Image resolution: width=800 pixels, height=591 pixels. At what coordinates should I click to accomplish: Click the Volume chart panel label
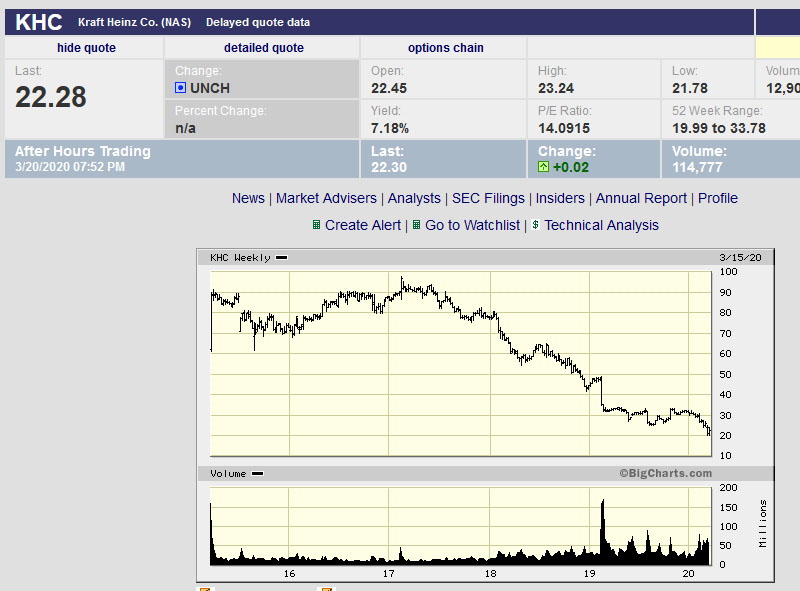(x=228, y=474)
